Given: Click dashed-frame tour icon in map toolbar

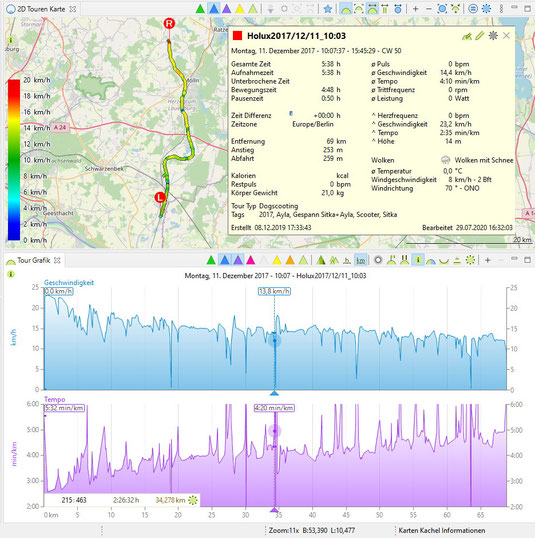Looking at the screenshot, I should [x=359, y=9].
